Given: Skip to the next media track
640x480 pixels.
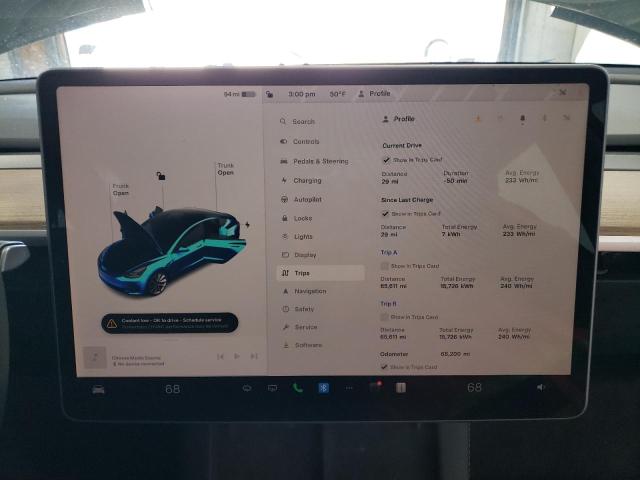Looking at the screenshot, I should (254, 356).
